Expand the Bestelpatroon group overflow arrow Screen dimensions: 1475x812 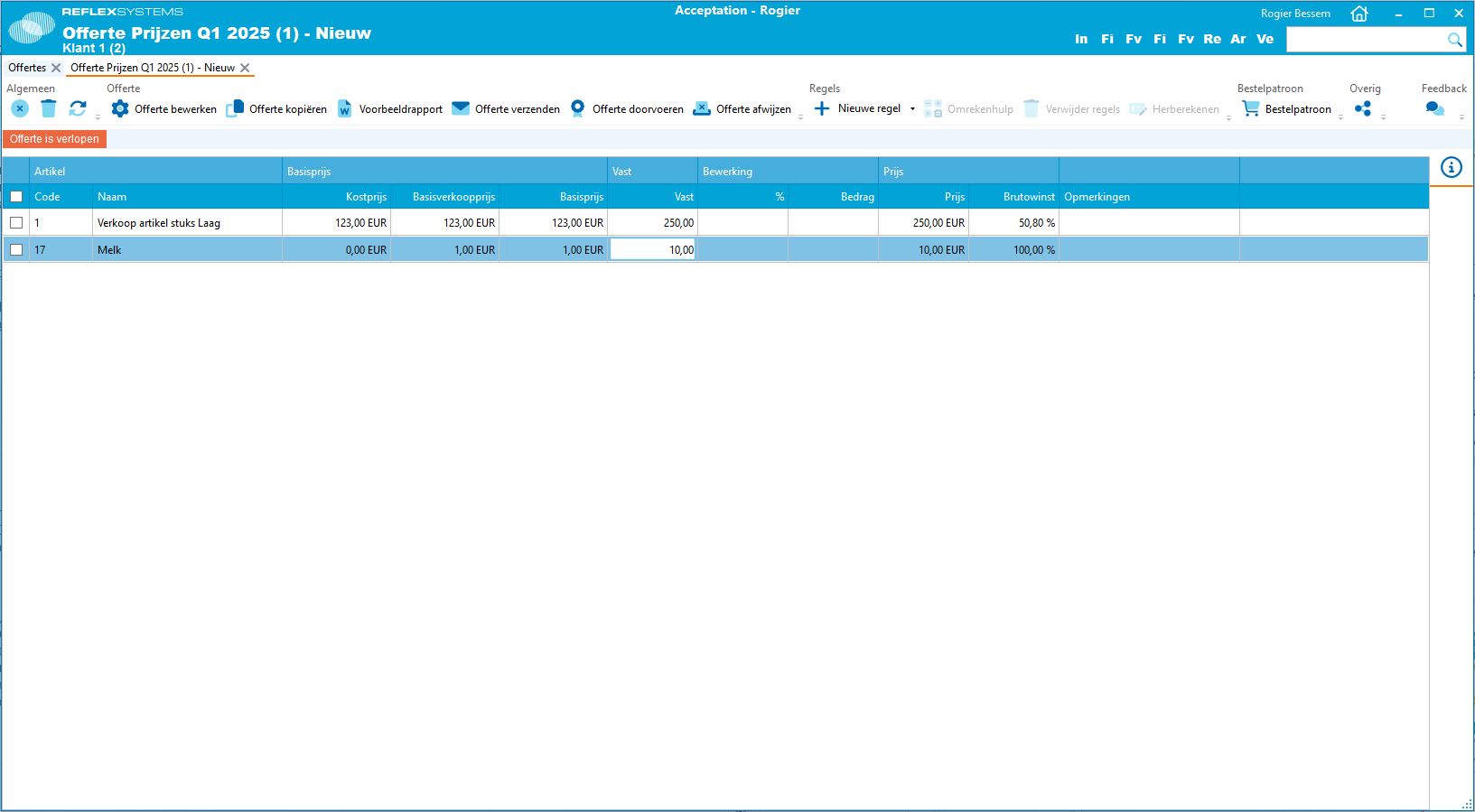1340,117
